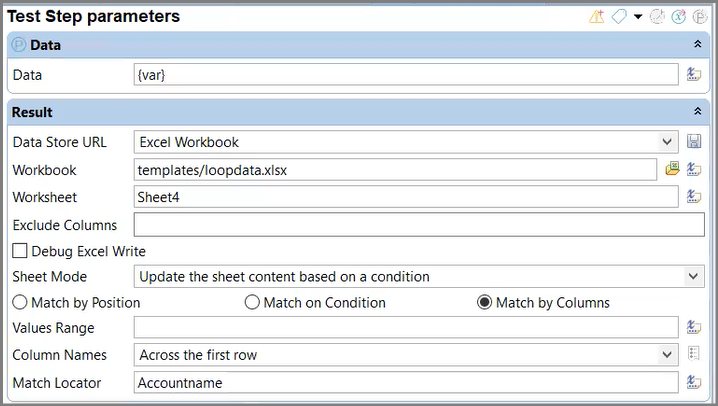Screen dimensions: 718x406
Task: Select the Match by Position radio button
Action: click(20, 302)
